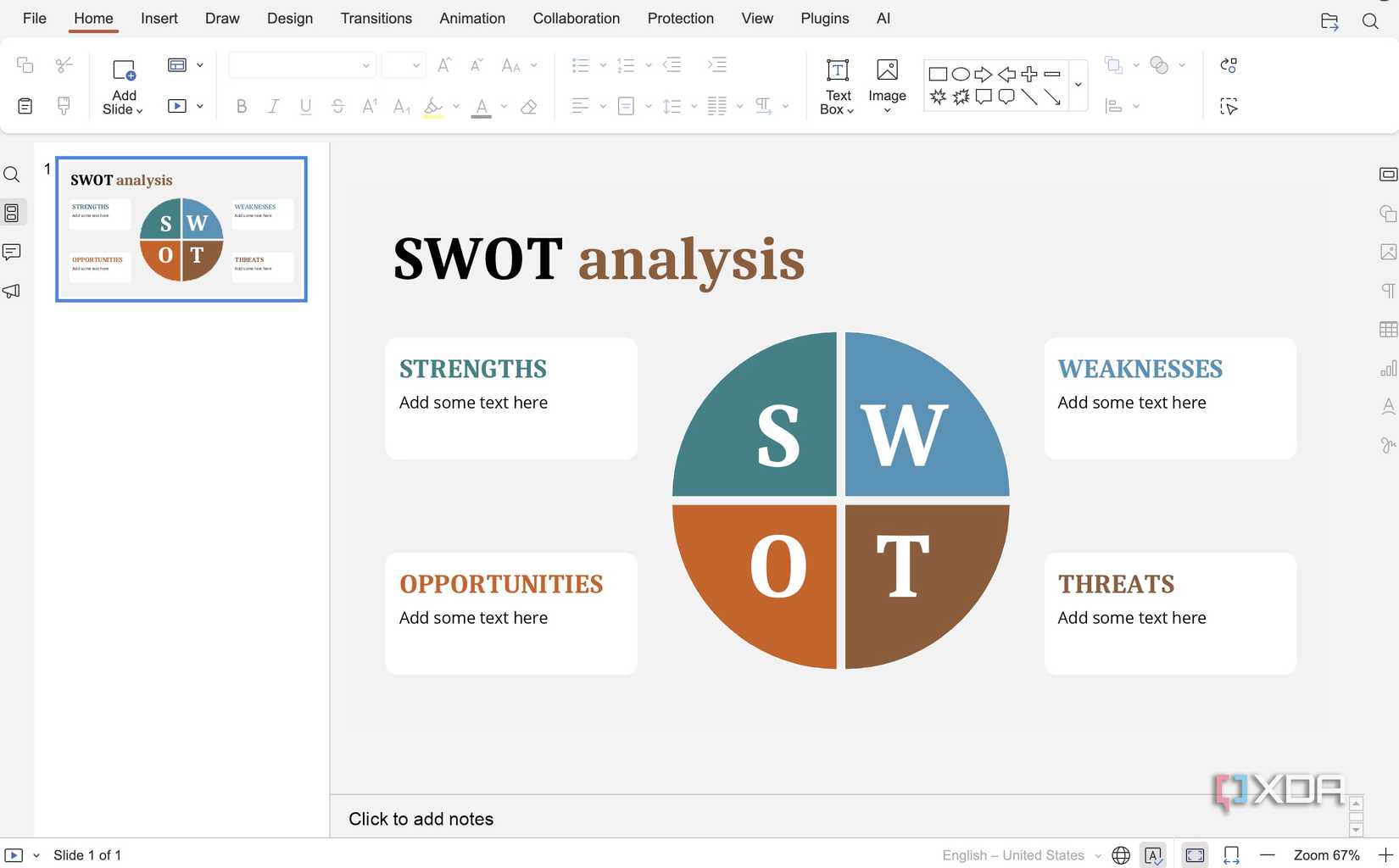Click the paste icon

[x=25, y=106]
